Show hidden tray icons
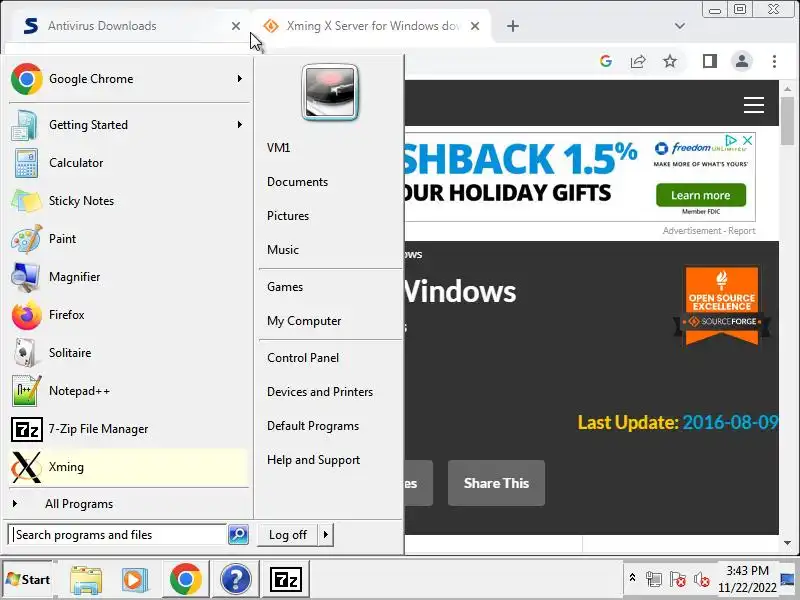Screen dimensions: 800x600 [632, 578]
